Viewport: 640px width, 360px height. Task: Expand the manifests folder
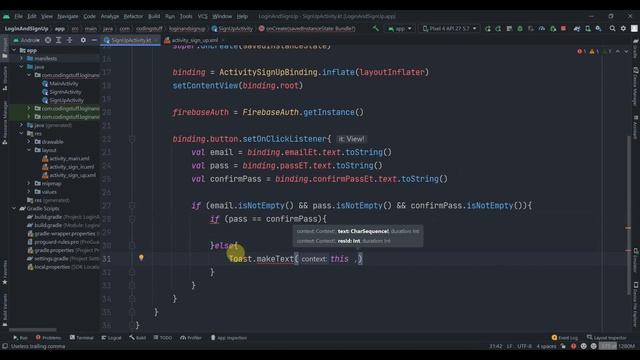click(x=22, y=58)
